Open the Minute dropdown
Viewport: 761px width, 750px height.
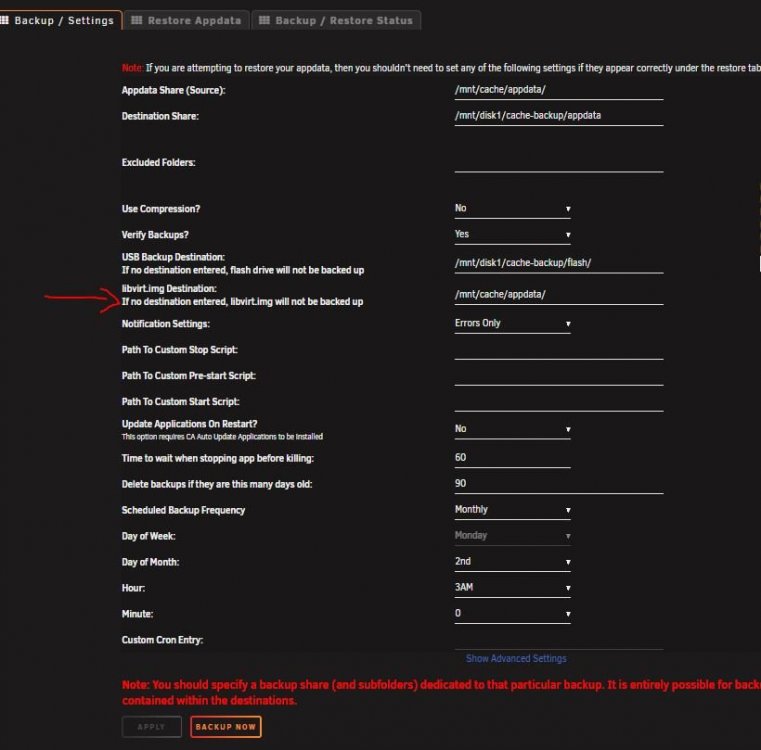(x=513, y=614)
